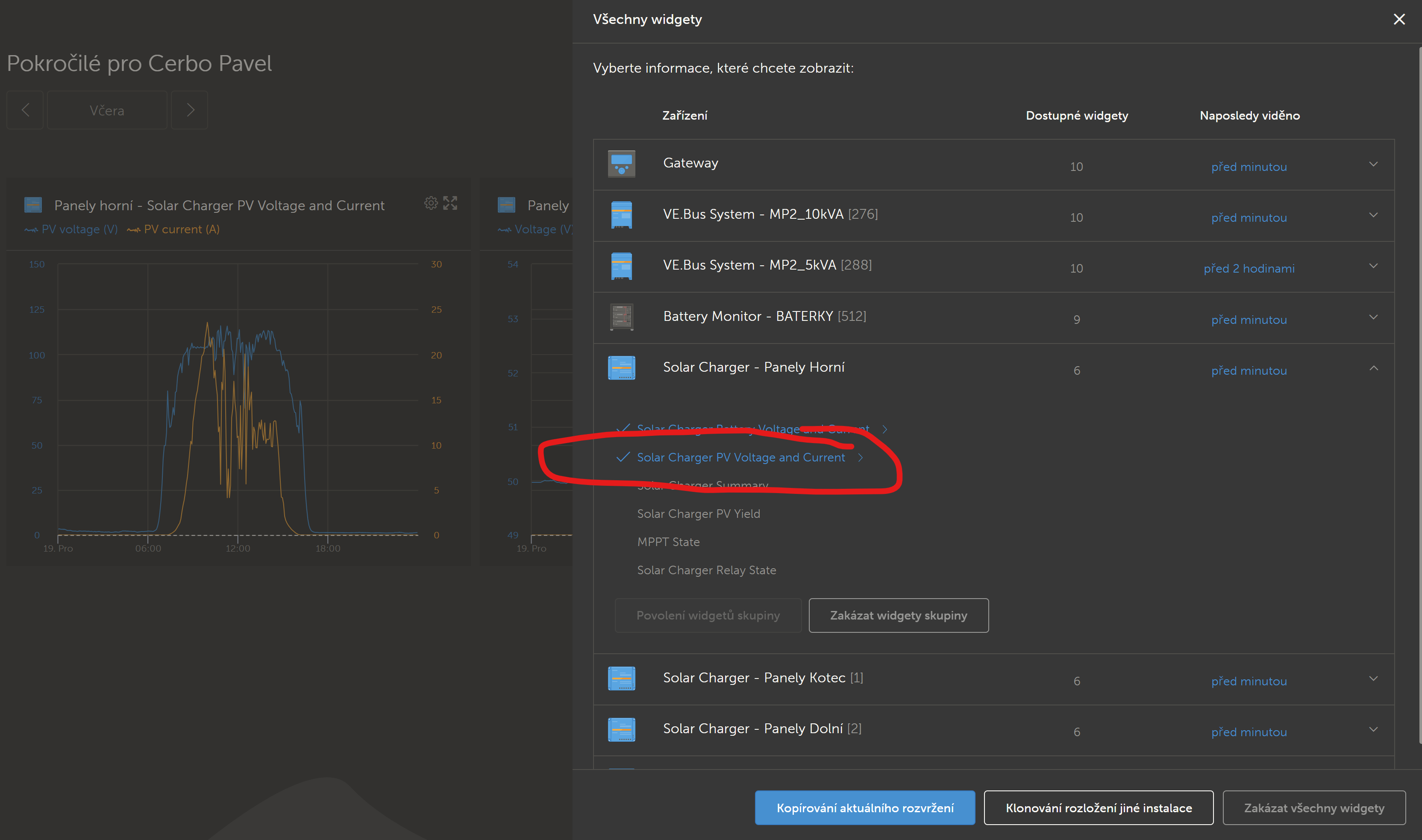Image resolution: width=1422 pixels, height=840 pixels.
Task: Toggle the PV current (A) legend series
Action: (x=174, y=229)
